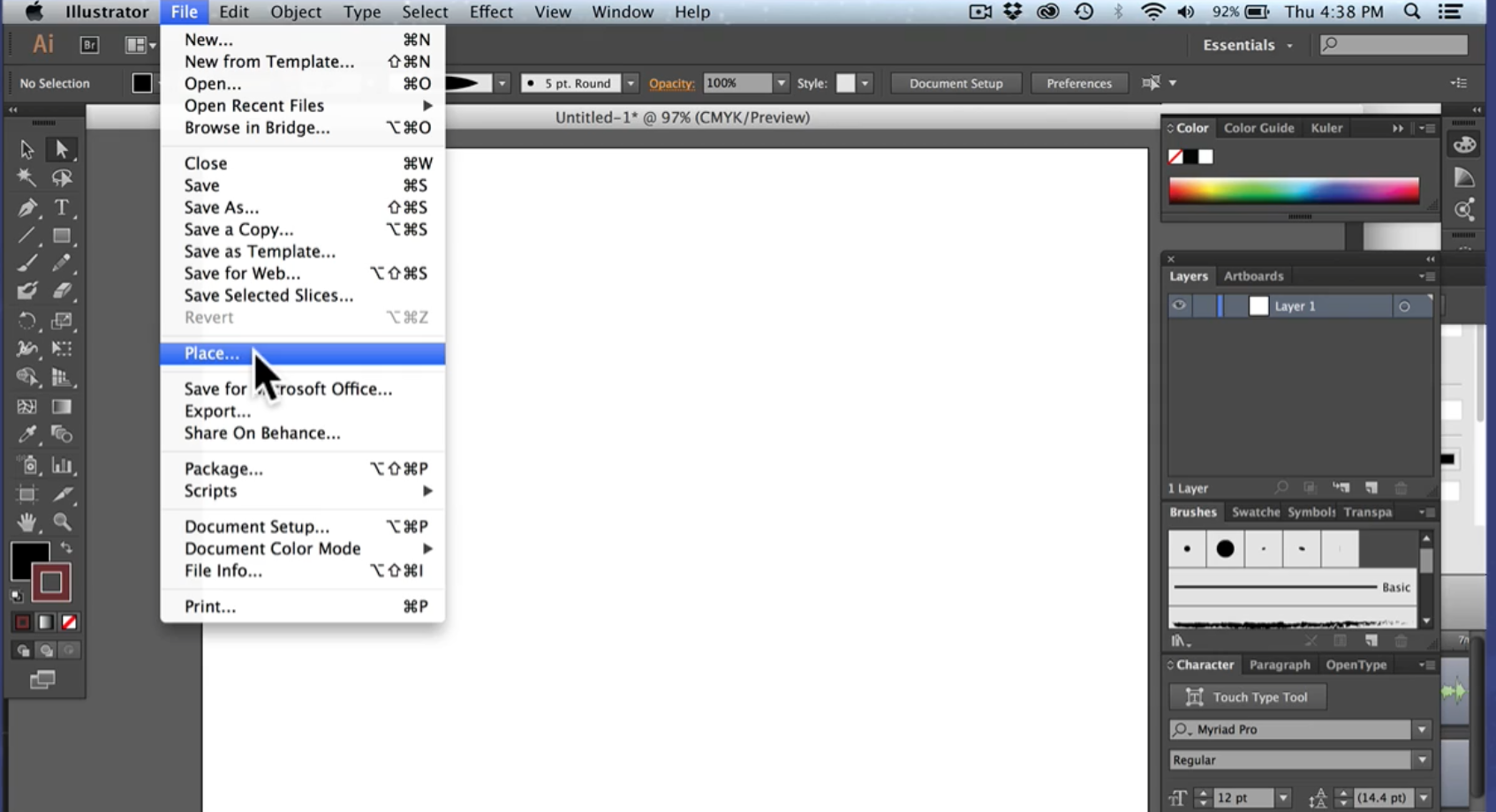Click the Opacity value field

click(737, 83)
